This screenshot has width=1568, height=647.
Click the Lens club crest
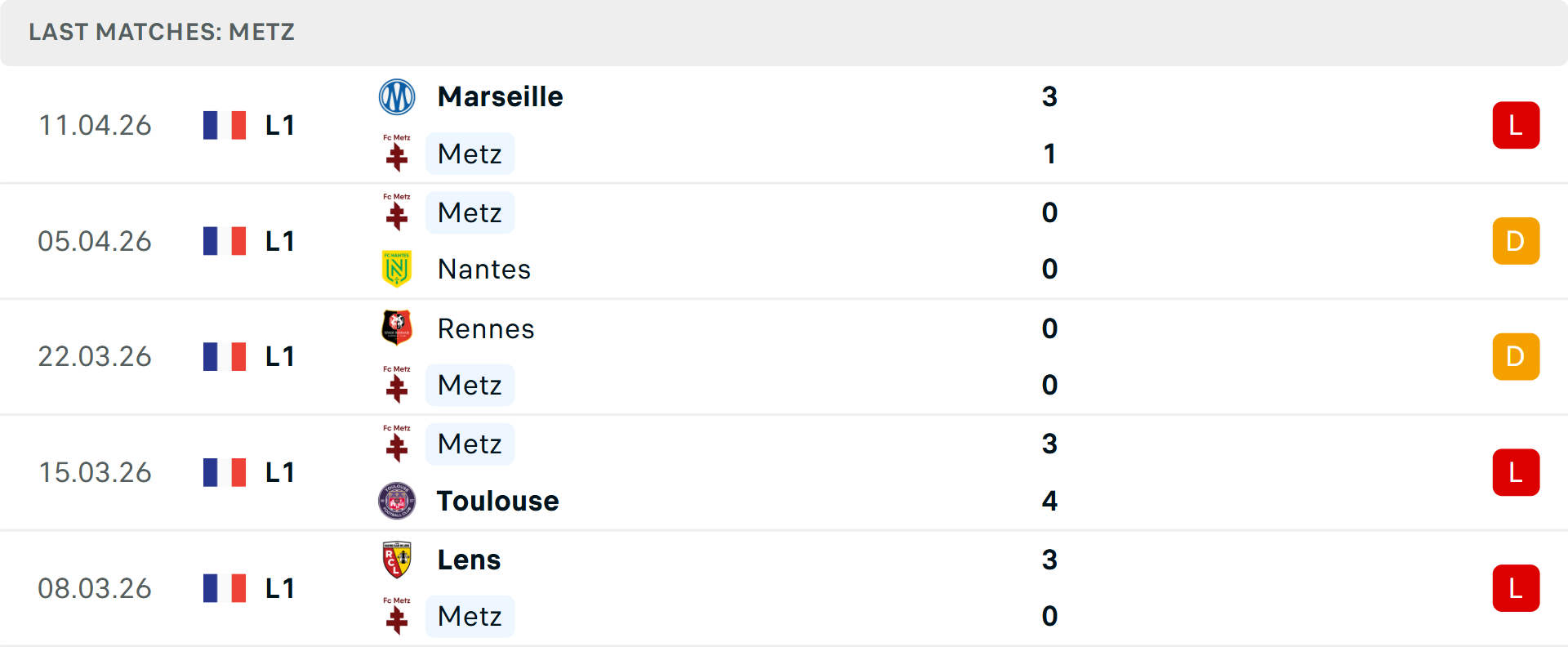(x=397, y=560)
